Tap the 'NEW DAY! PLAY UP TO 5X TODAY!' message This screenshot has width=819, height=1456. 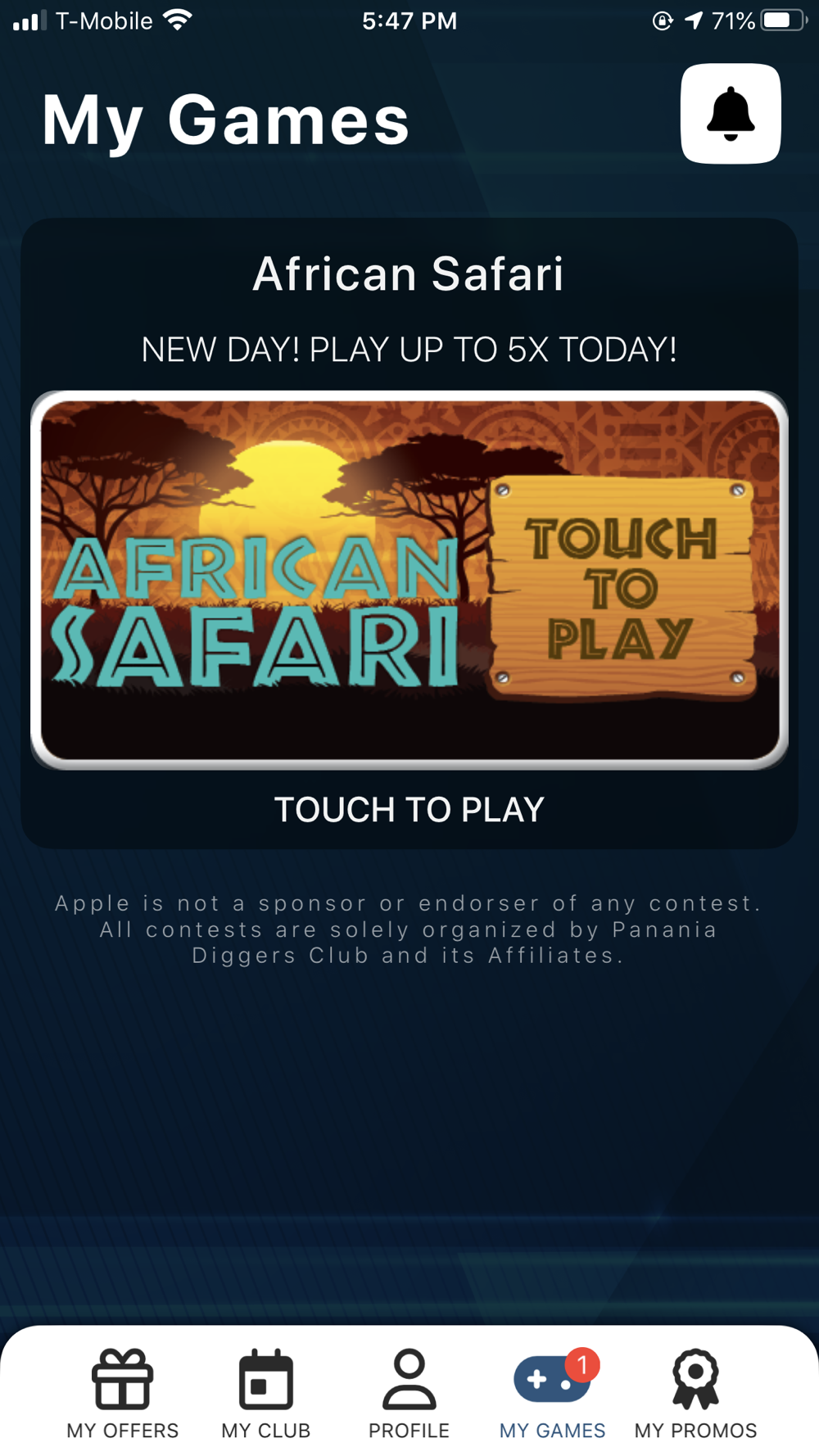click(409, 350)
